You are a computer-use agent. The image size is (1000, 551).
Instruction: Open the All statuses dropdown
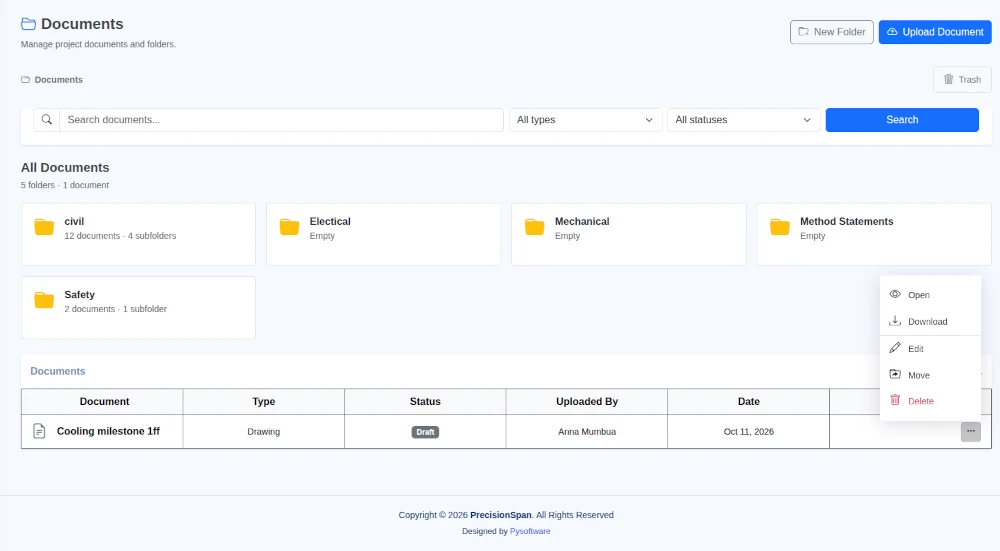tap(743, 120)
